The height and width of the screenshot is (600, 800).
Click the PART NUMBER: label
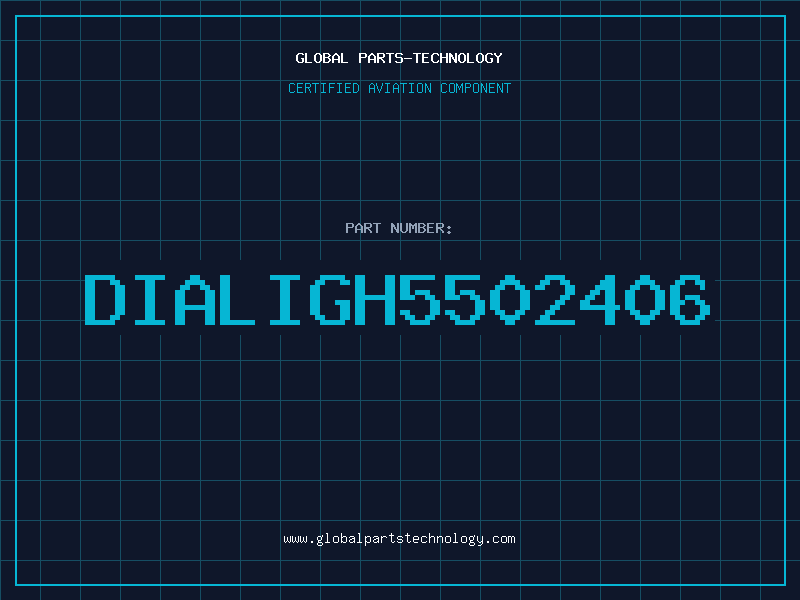[399, 228]
